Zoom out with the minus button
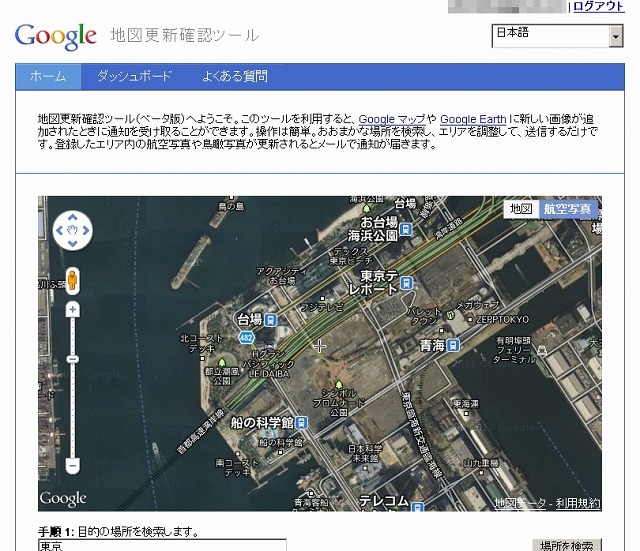This screenshot has height=551, width=640. 73,465
